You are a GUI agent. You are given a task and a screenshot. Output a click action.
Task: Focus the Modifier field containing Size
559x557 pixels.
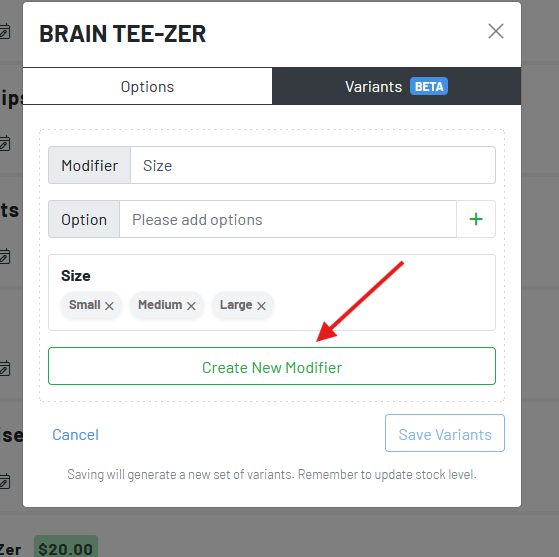[x=313, y=166]
